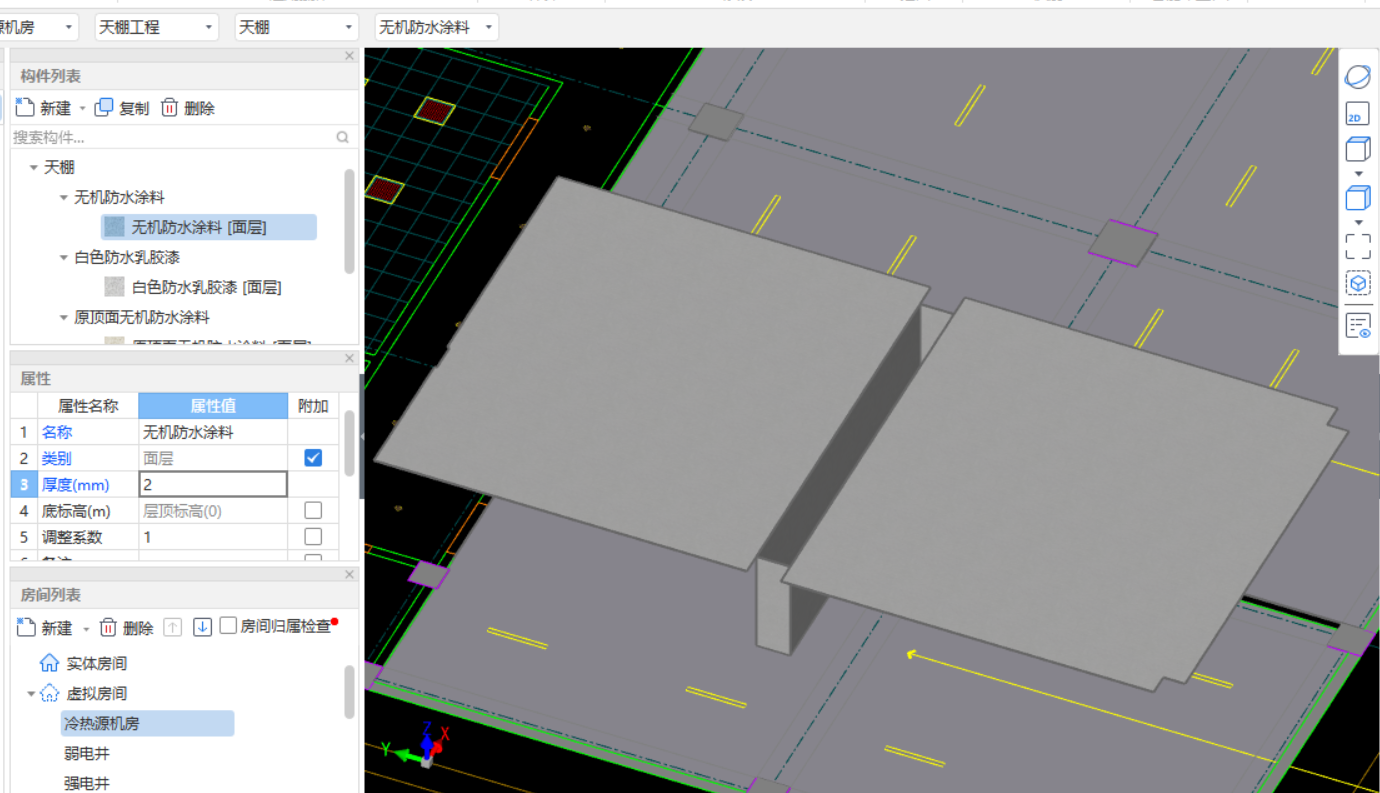Image resolution: width=1380 pixels, height=793 pixels.
Task: Check the 附加 checkbox for 调整系数
Action: pyautogui.click(x=313, y=537)
